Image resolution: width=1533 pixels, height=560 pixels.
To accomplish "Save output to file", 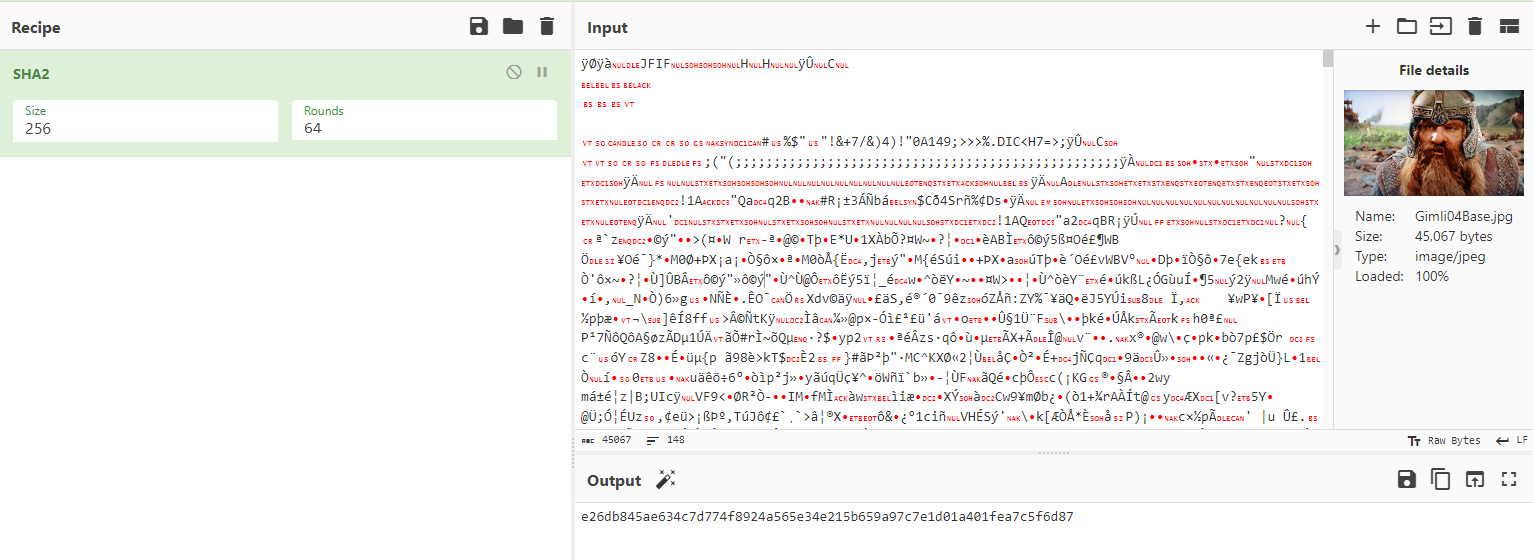I will tap(1407, 479).
